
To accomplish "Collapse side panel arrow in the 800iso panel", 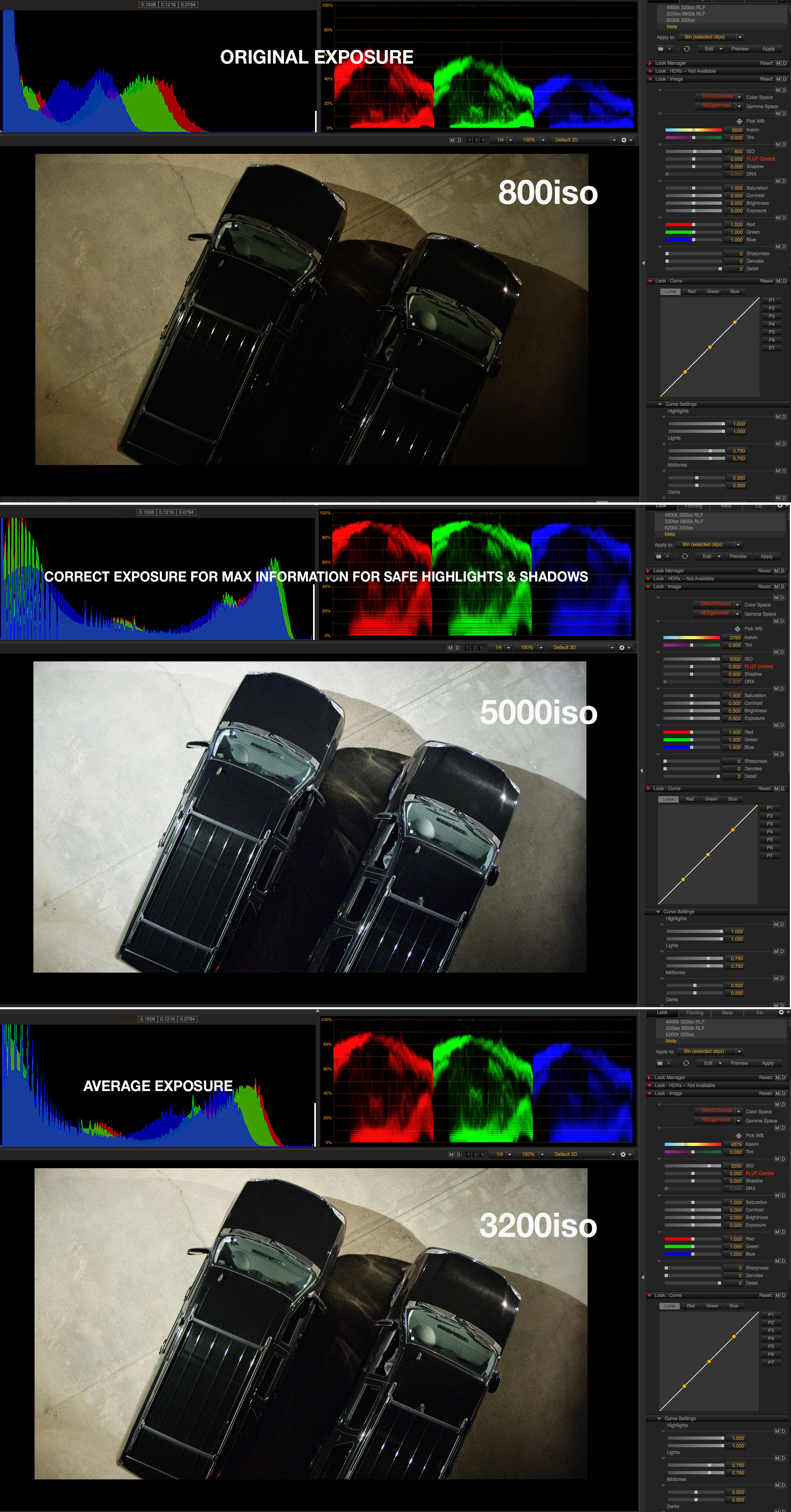I will coord(643,263).
